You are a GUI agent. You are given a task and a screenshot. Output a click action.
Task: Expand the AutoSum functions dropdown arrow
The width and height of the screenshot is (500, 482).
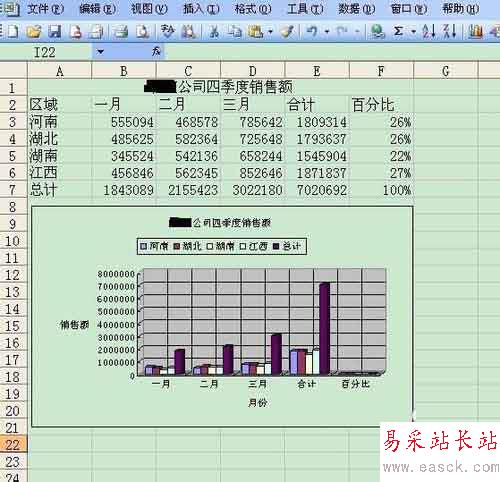(x=413, y=32)
